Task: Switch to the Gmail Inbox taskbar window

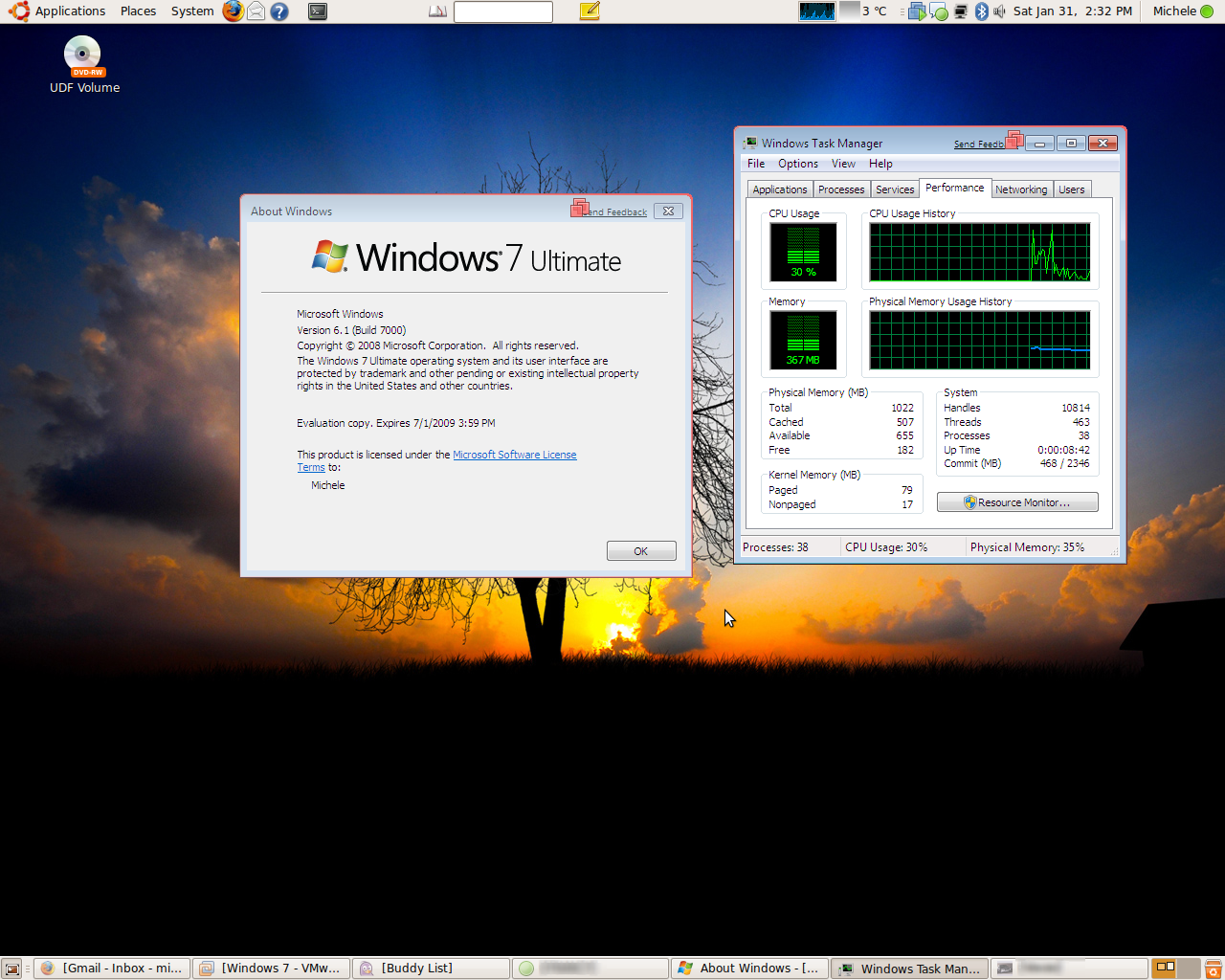Action: click(112, 969)
